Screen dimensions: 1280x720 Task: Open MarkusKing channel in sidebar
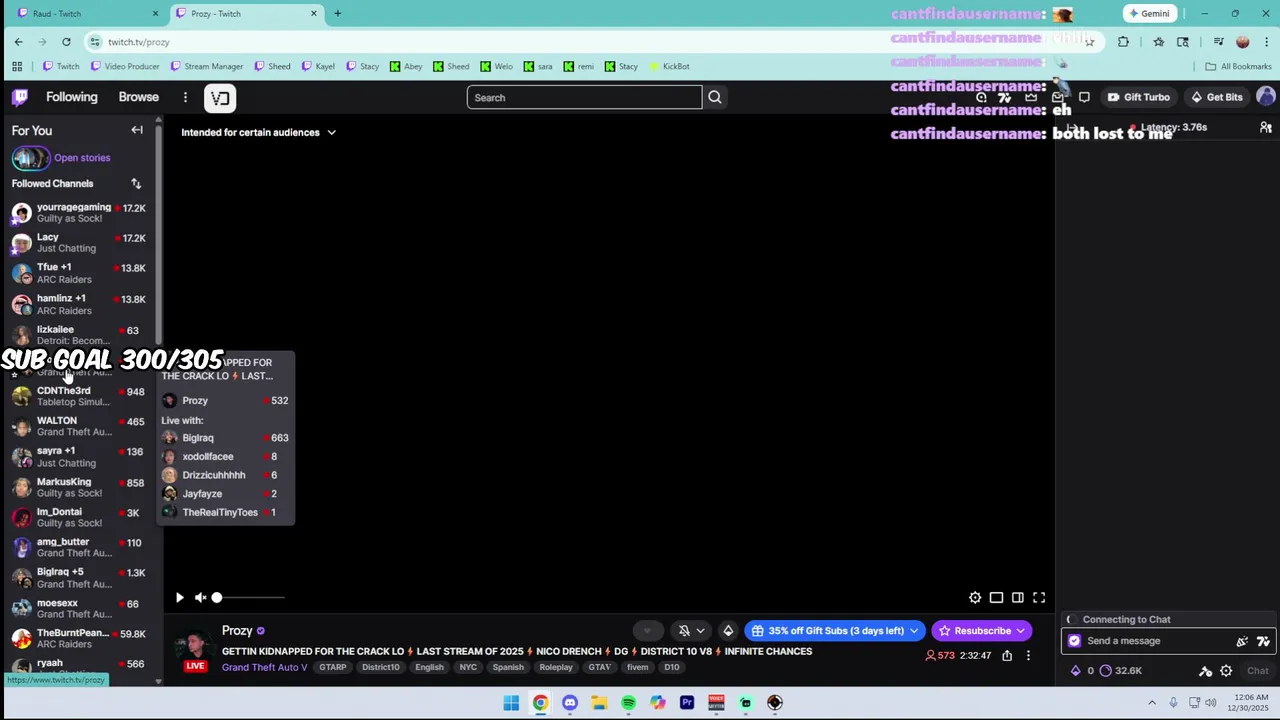point(79,487)
